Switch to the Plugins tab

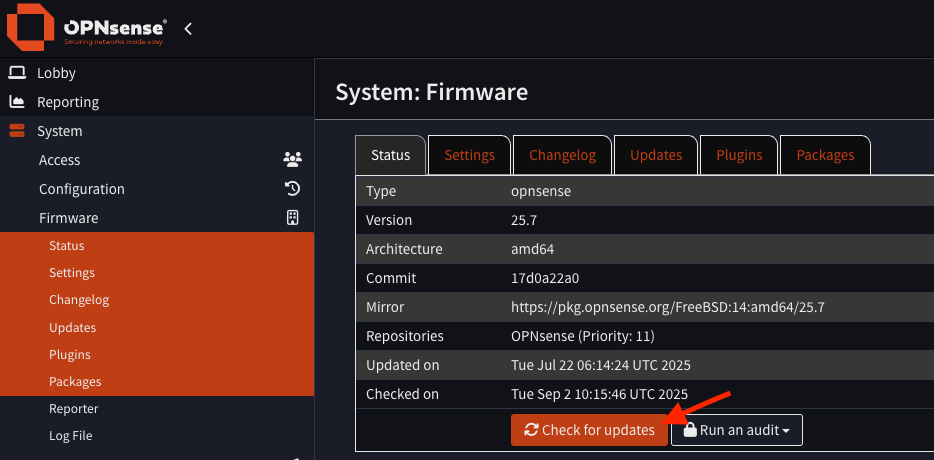click(x=739, y=155)
